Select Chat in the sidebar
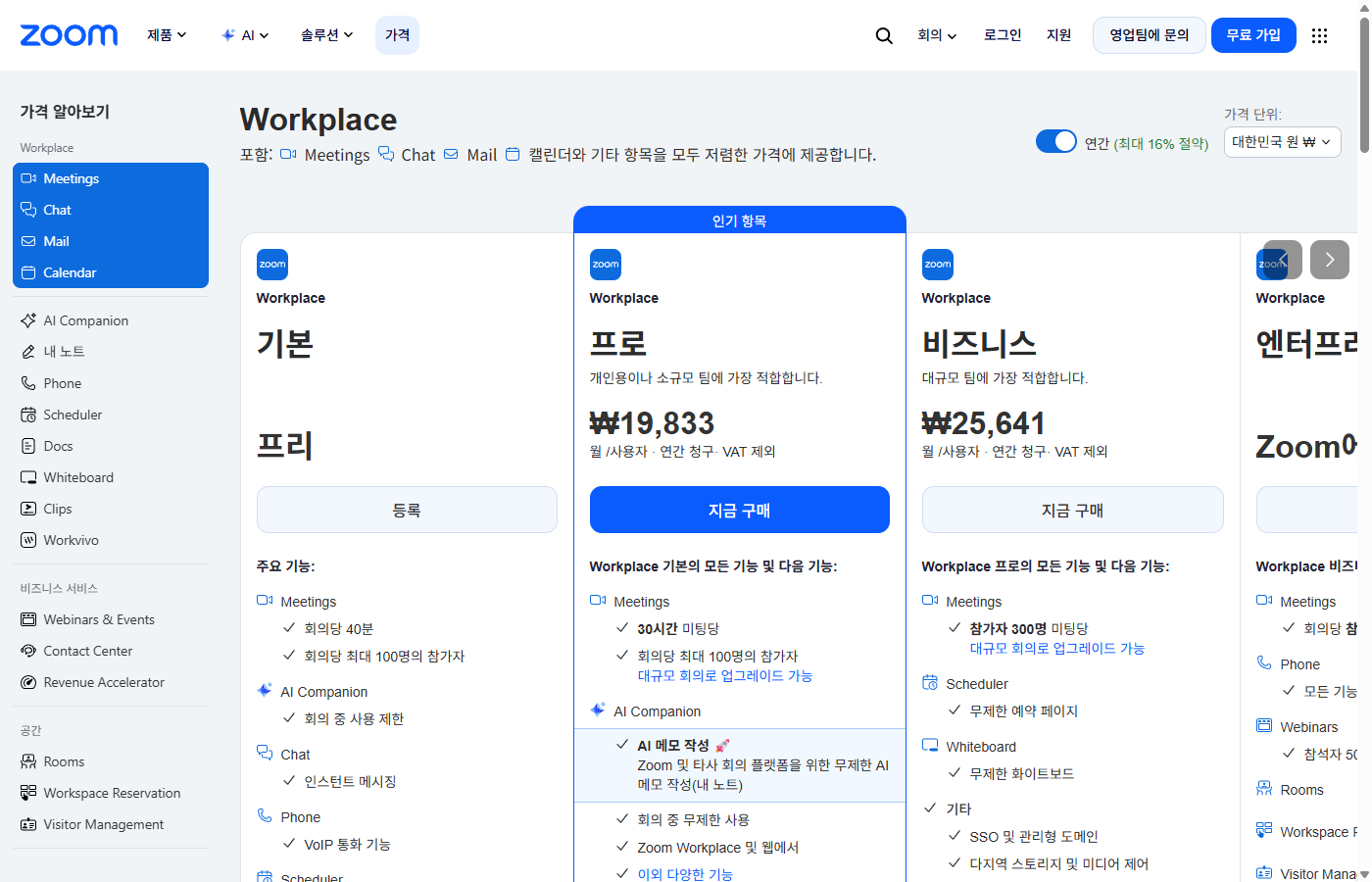Image resolution: width=1372 pixels, height=882 pixels. 59,210
